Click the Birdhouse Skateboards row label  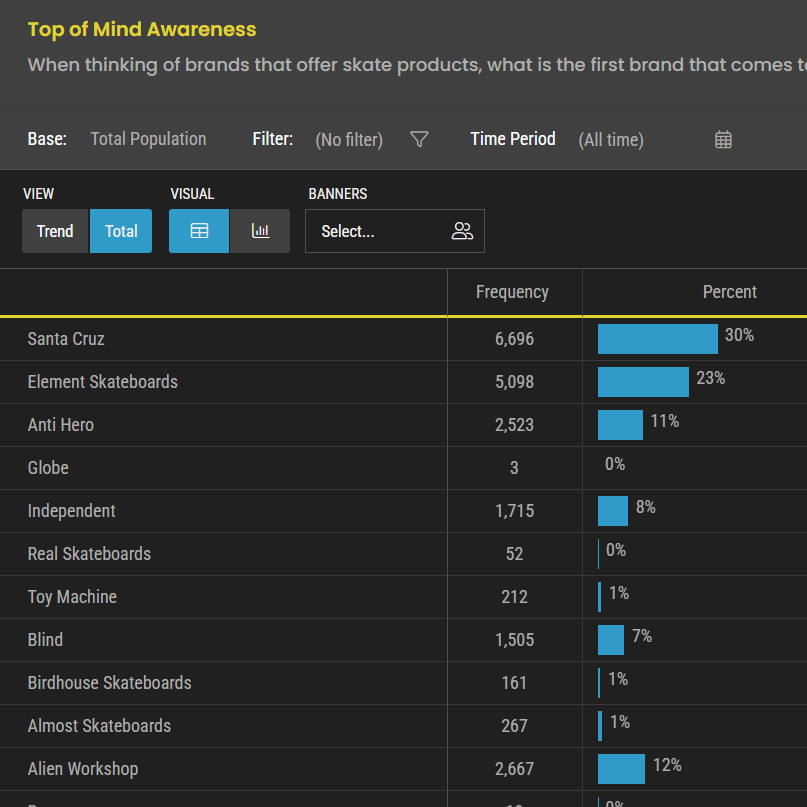click(x=109, y=682)
